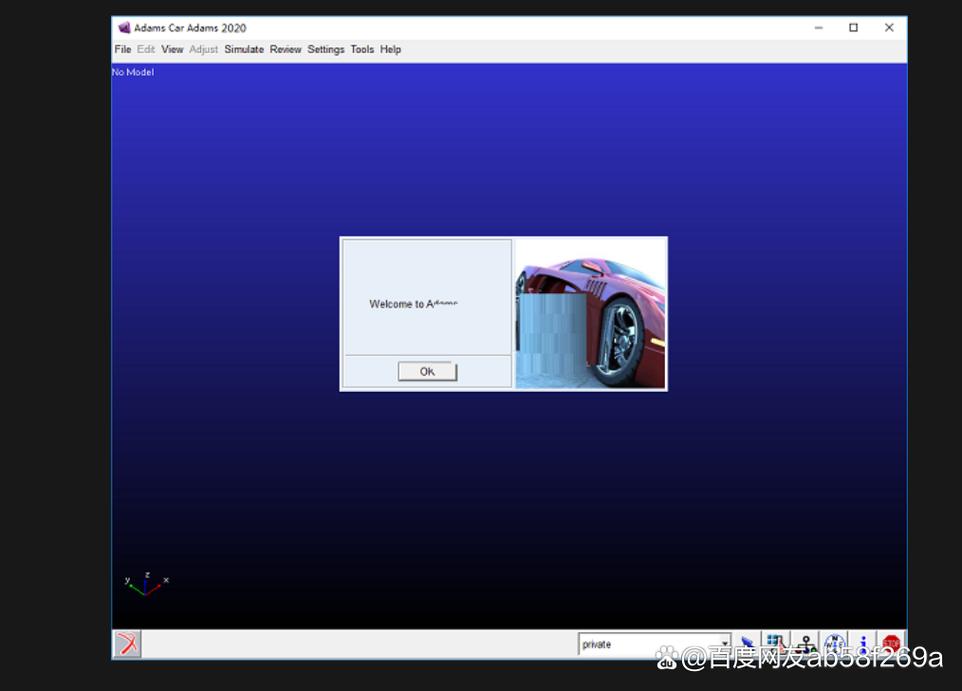Open the View menu
Image resolution: width=962 pixels, height=691 pixels.
172,49
